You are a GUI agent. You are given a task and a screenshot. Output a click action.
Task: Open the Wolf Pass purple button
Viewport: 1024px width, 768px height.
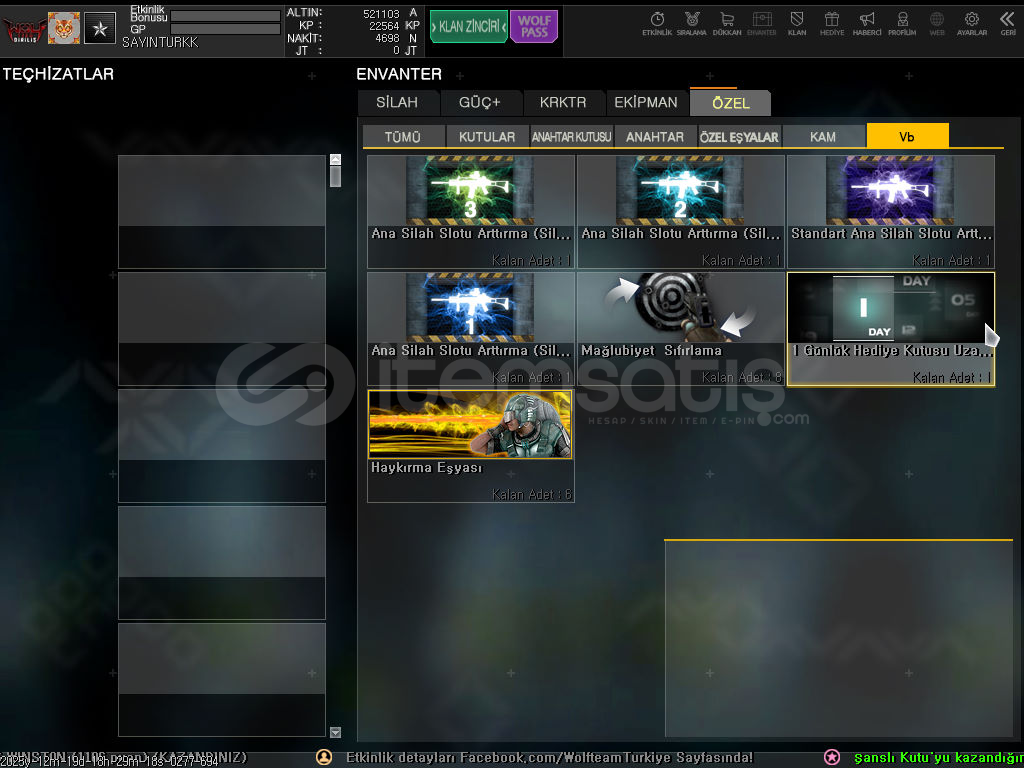pos(534,27)
